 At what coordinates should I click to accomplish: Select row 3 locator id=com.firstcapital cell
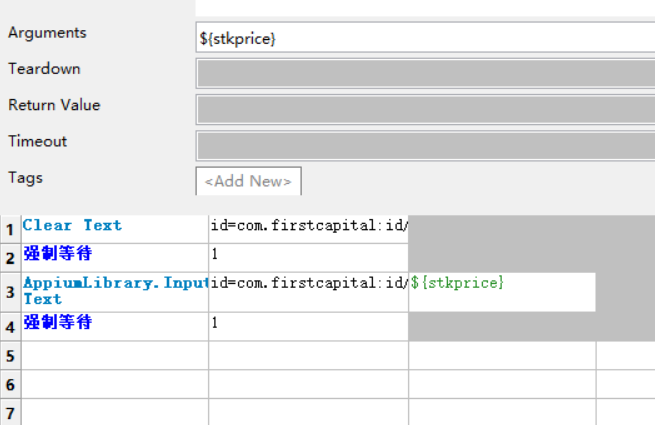pyautogui.click(x=308, y=292)
